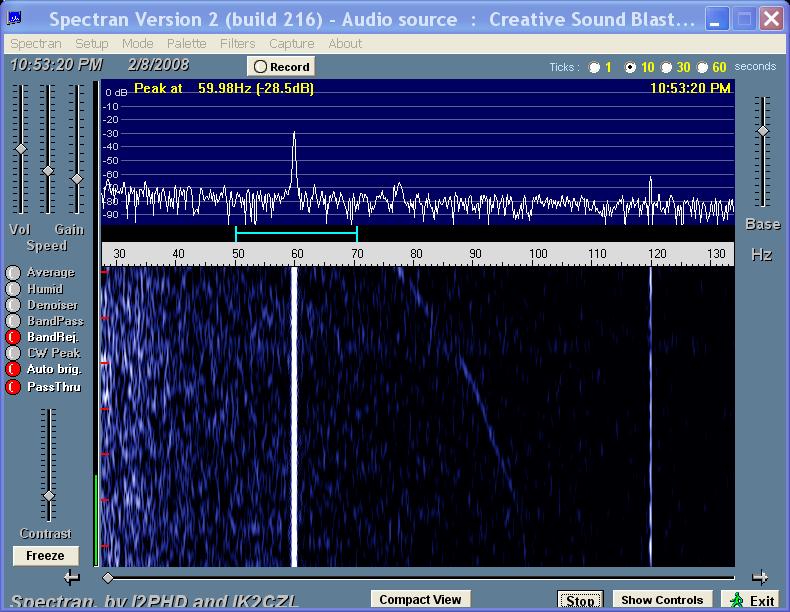Close the Spectran window
790x612 pixels.
click(x=771, y=19)
